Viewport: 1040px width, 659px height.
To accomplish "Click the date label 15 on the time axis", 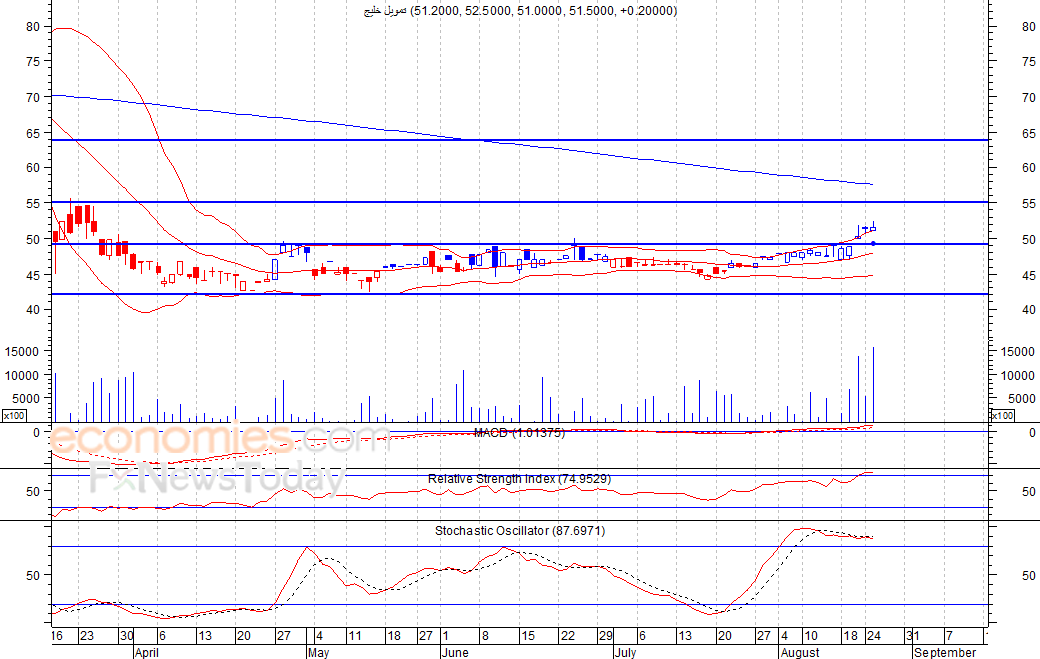I will point(527,636).
